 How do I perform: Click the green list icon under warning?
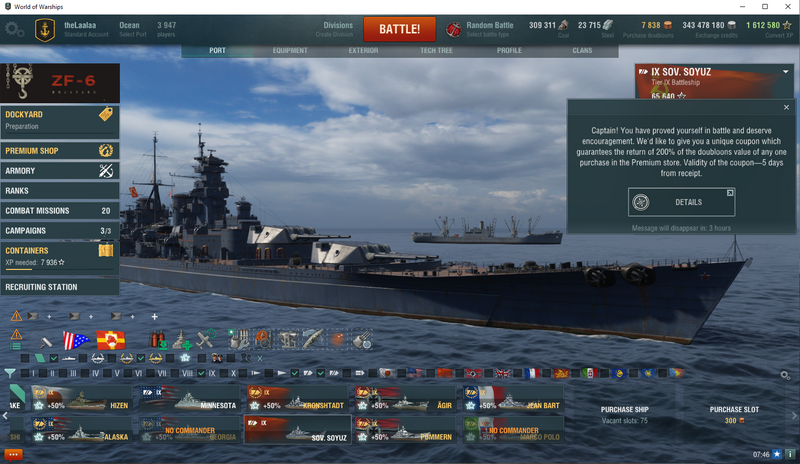point(15,346)
